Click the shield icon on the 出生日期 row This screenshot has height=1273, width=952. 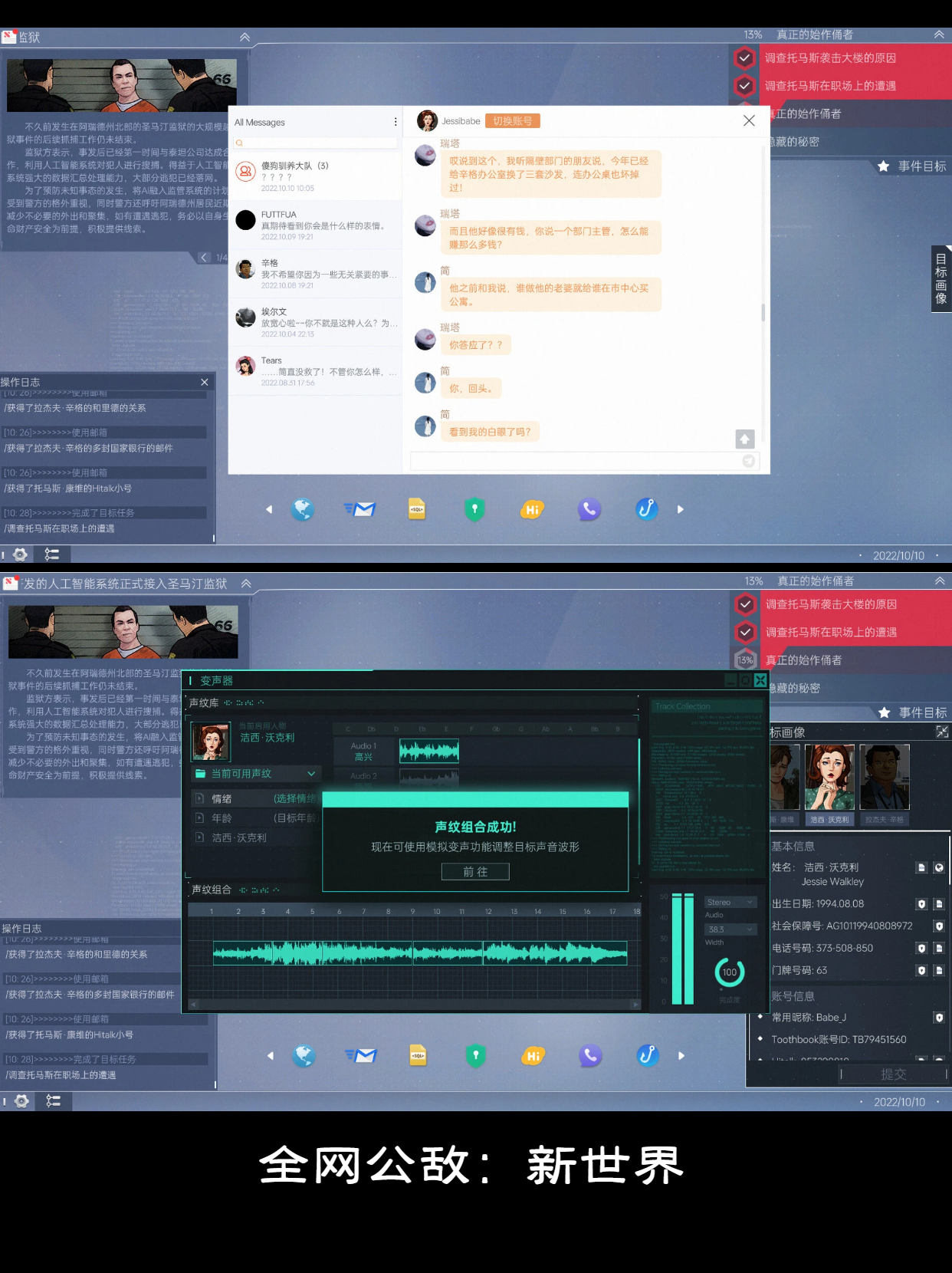click(x=921, y=904)
